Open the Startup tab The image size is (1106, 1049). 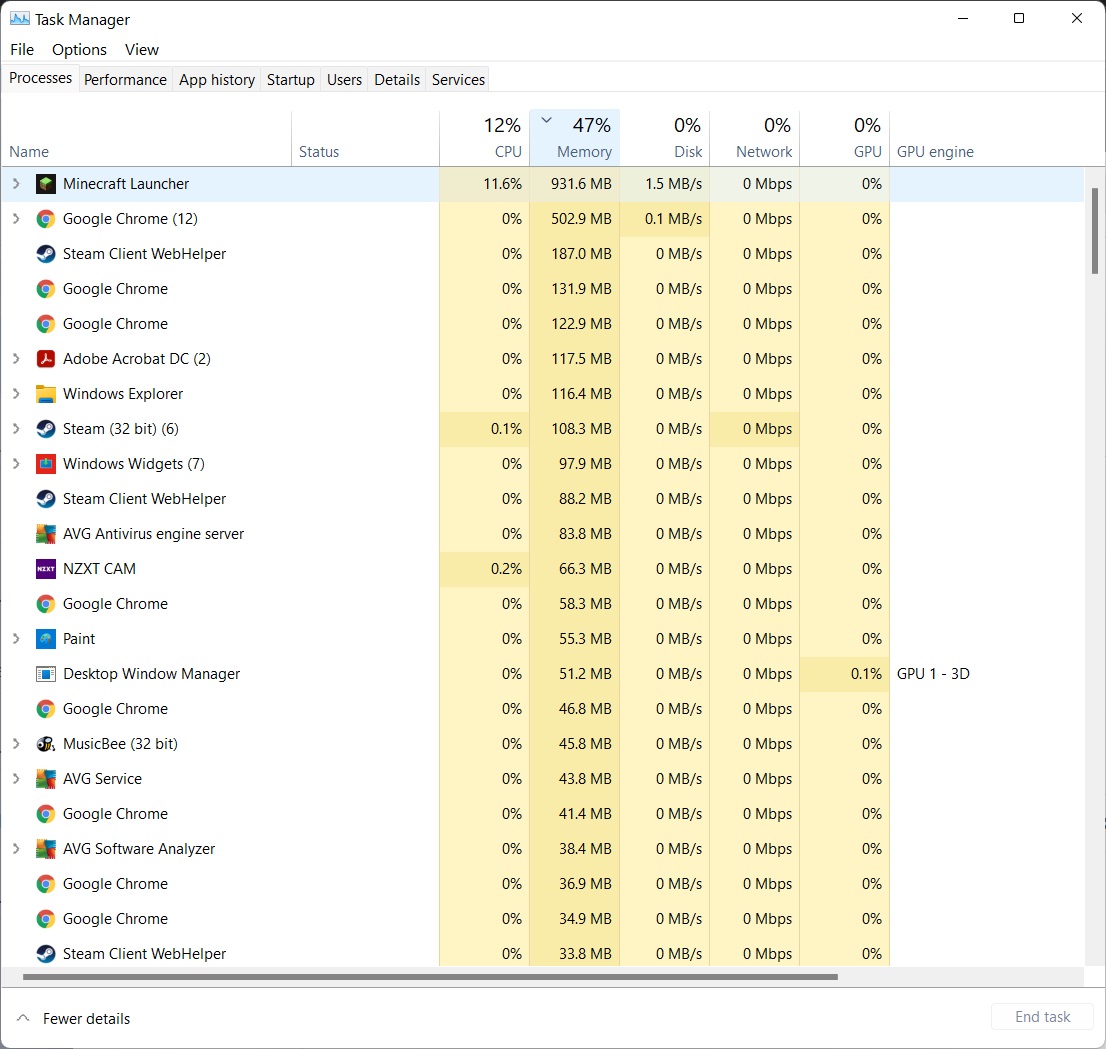click(290, 80)
